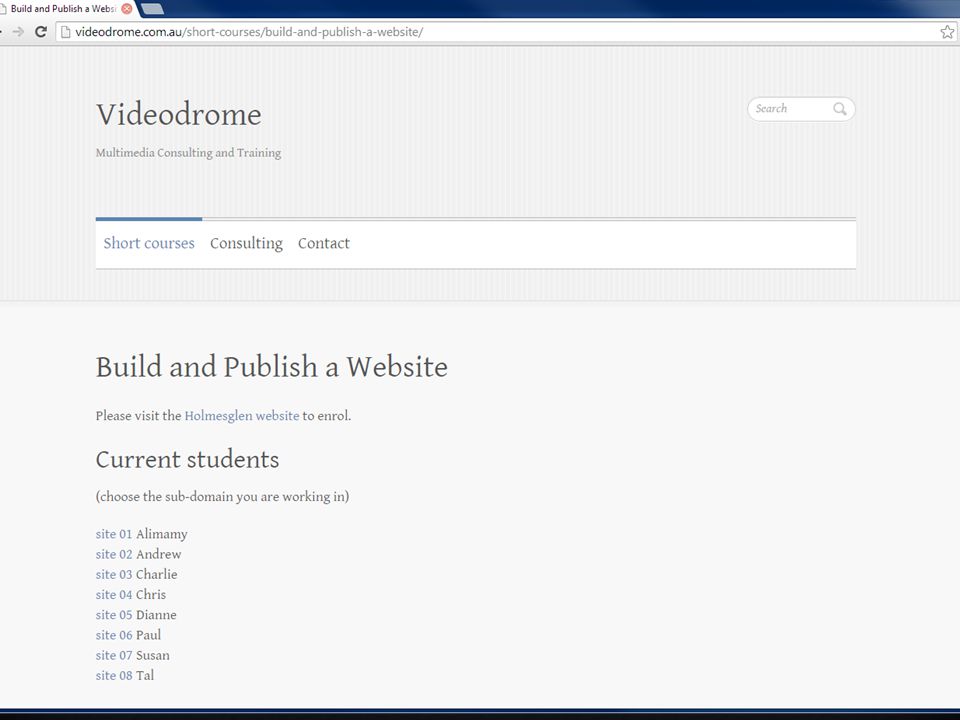Screen dimensions: 960x720
Task: Click the Current students heading
Action: click(x=187, y=459)
